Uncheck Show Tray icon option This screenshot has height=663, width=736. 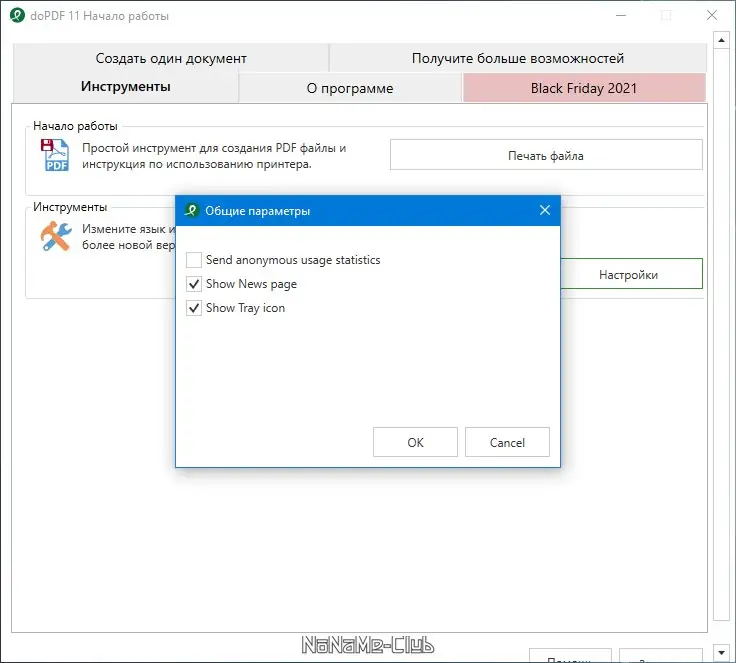[194, 308]
